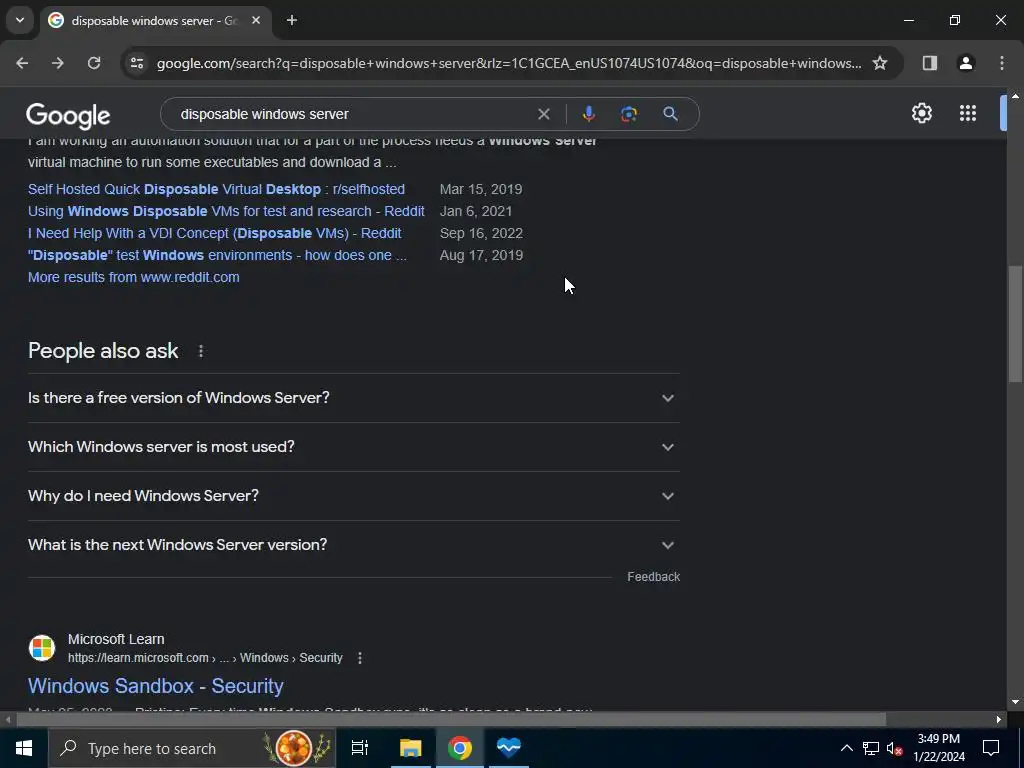This screenshot has width=1024, height=768.
Task: Open a new tab
Action: click(x=292, y=21)
